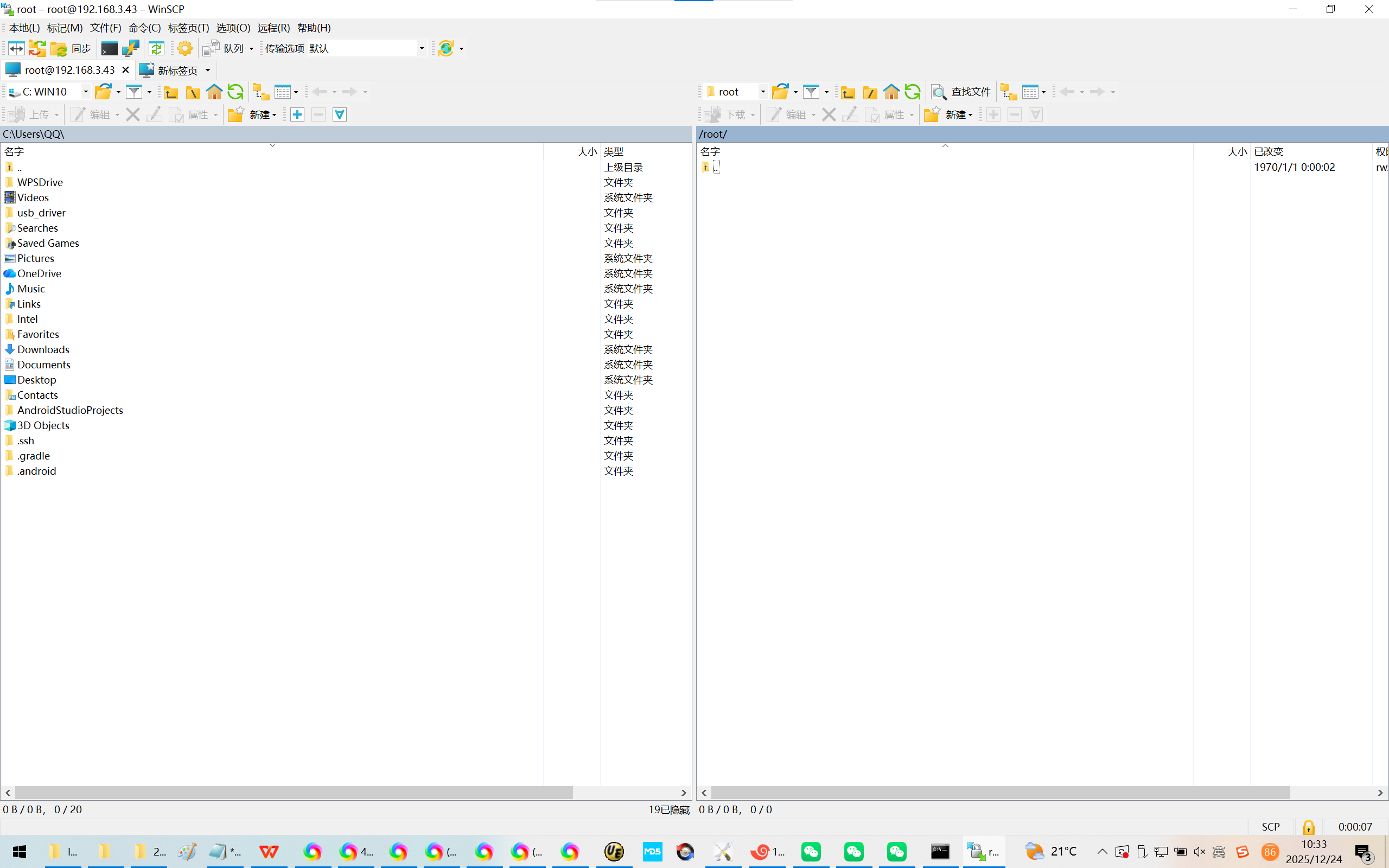Expand the remote root directory dropdown
Image resolution: width=1389 pixels, height=868 pixels.
[762, 92]
